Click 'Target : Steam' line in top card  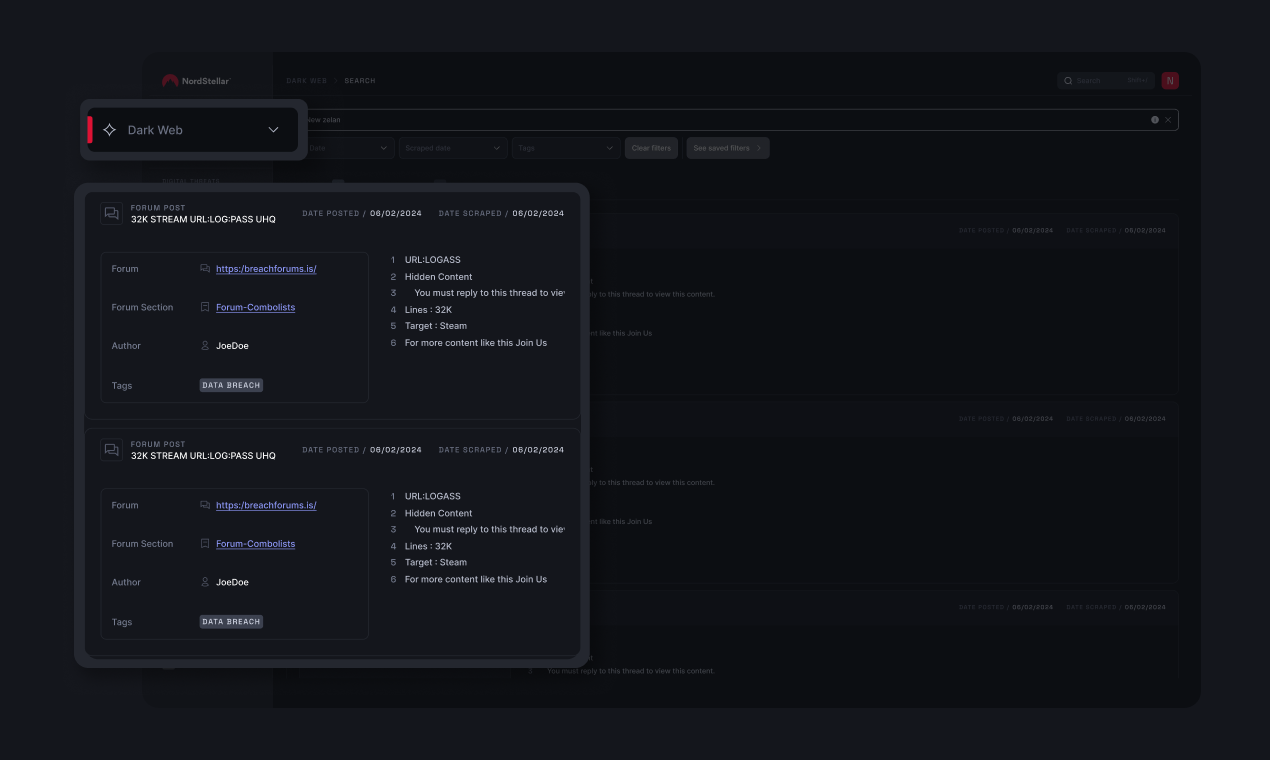click(436, 326)
